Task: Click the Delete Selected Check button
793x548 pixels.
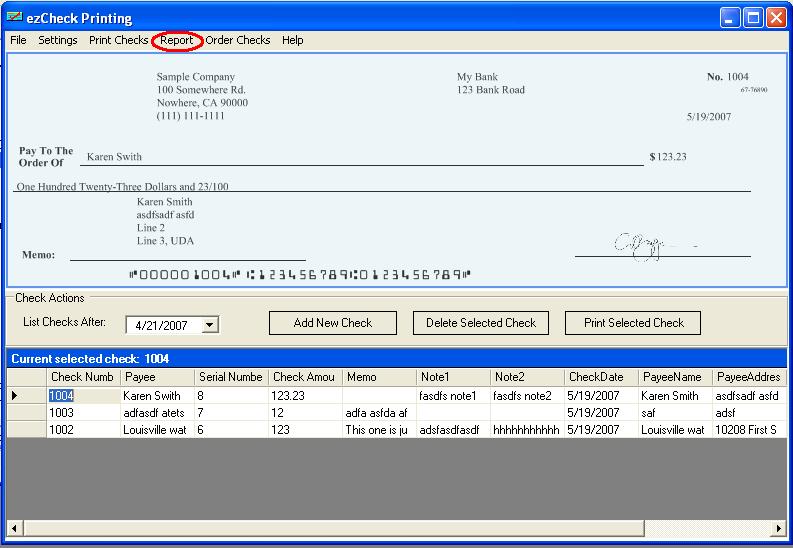Action: (x=481, y=323)
